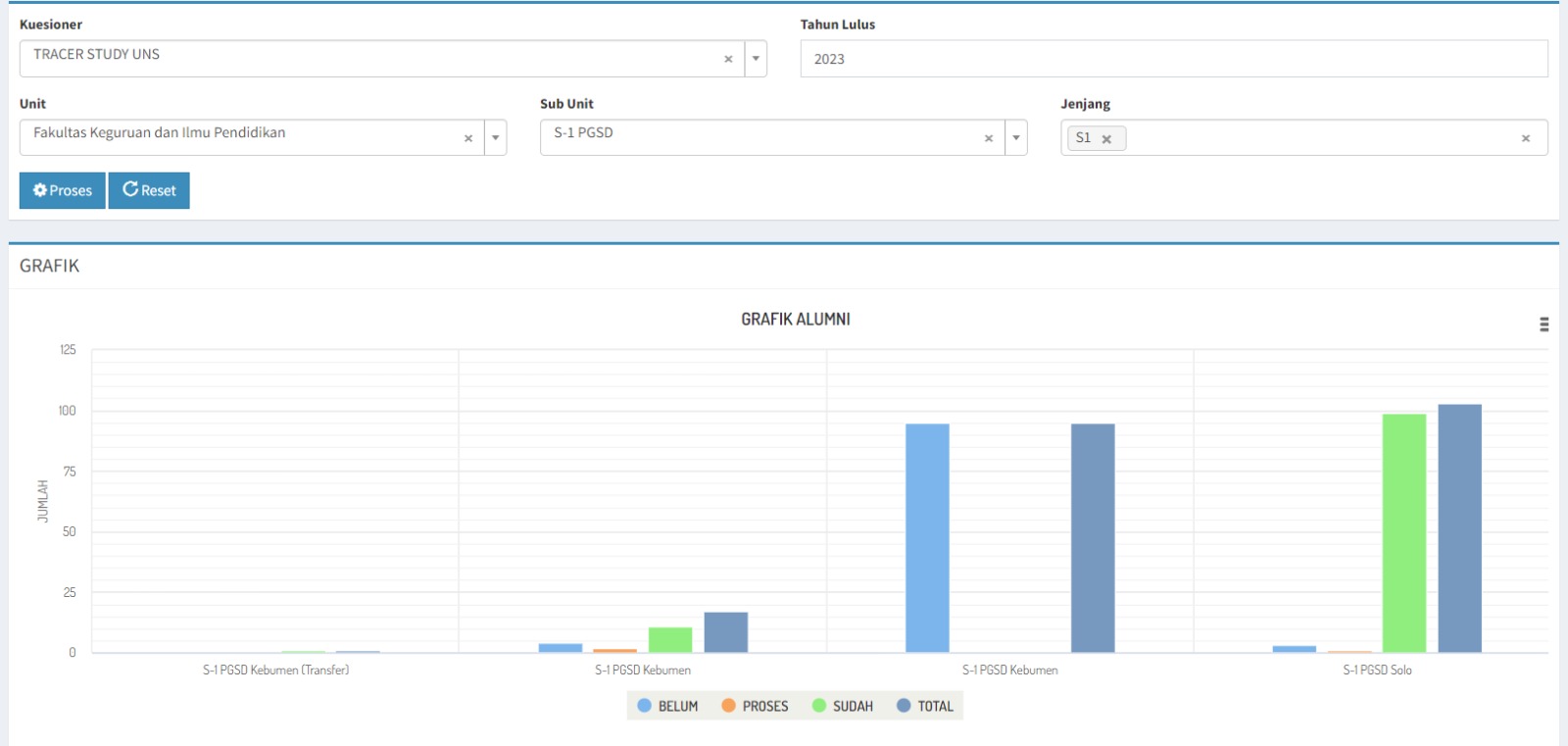
Task: Open the chart hamburger context menu
Action: point(1543,324)
